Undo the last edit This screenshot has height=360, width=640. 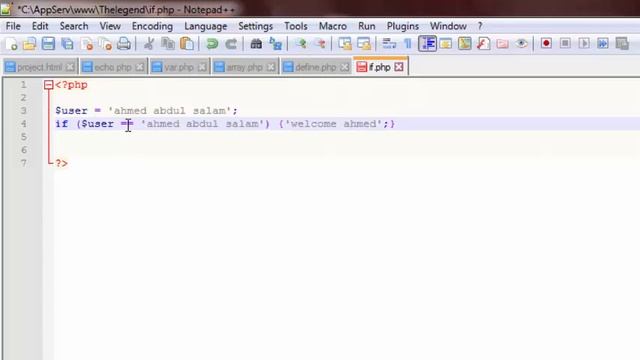pos(212,44)
